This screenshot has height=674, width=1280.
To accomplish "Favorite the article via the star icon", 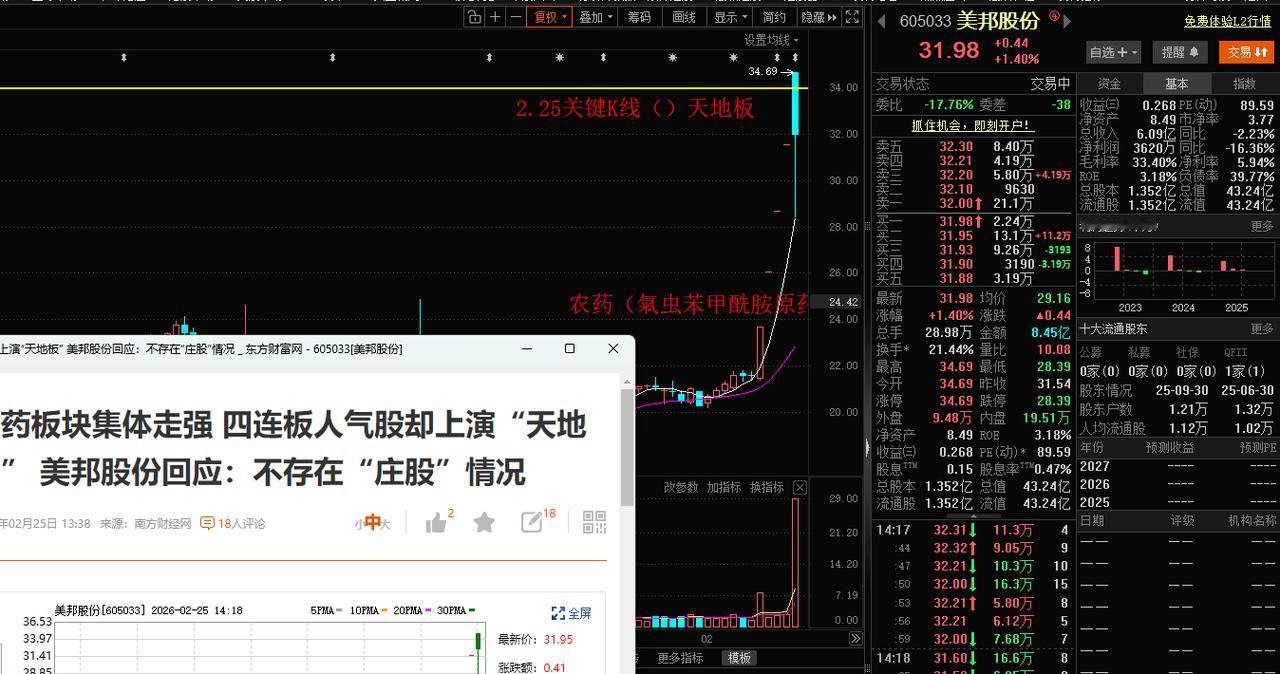I will click(483, 522).
